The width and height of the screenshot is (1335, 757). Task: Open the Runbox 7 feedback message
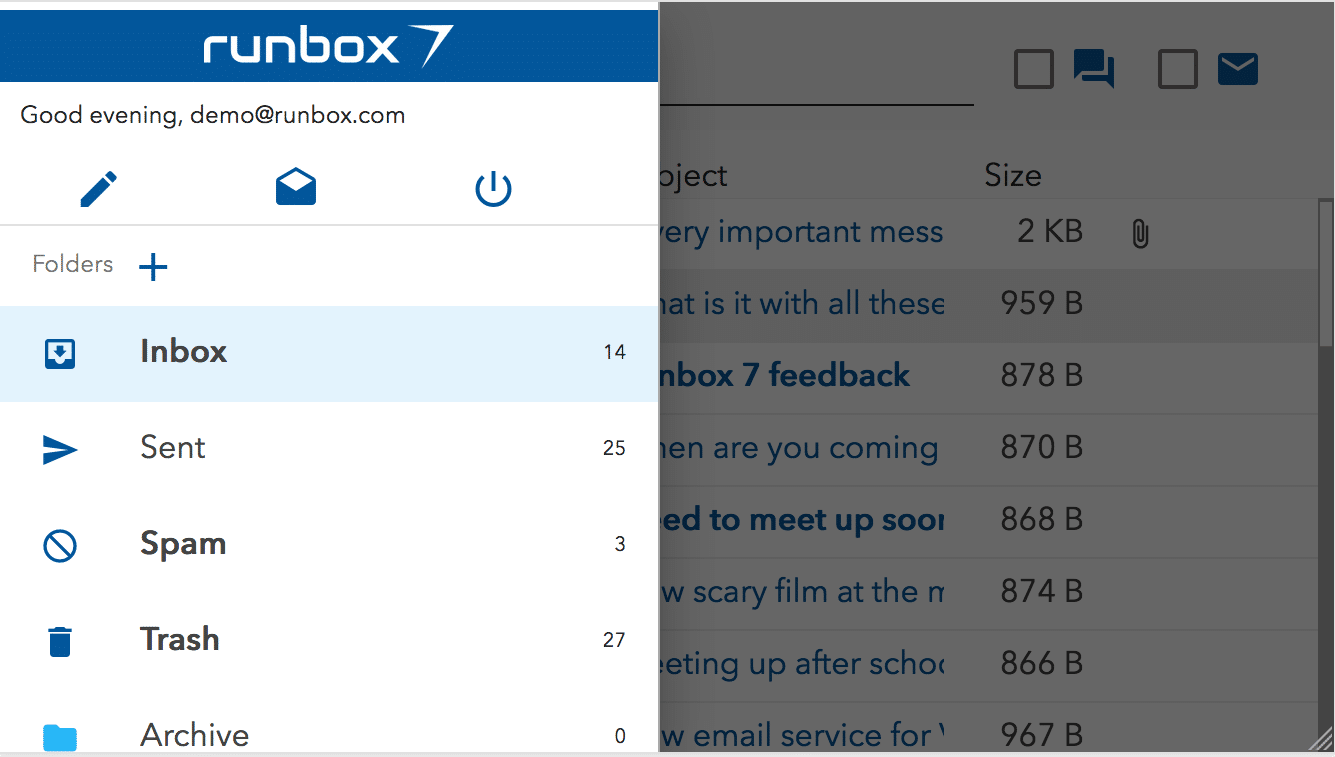[800, 375]
